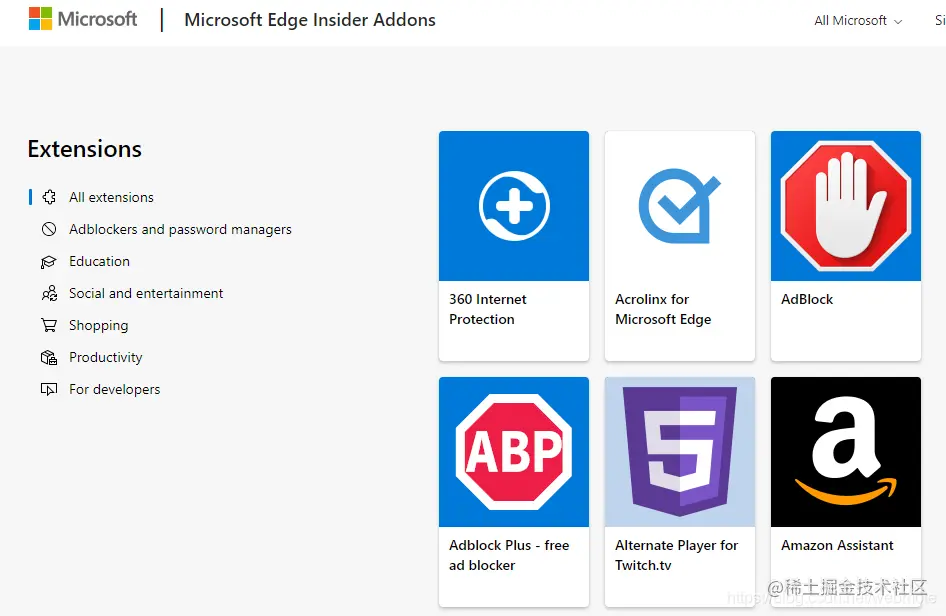This screenshot has width=946, height=616.
Task: Click Acrolinx for Microsoft Edge title
Action: coord(663,309)
